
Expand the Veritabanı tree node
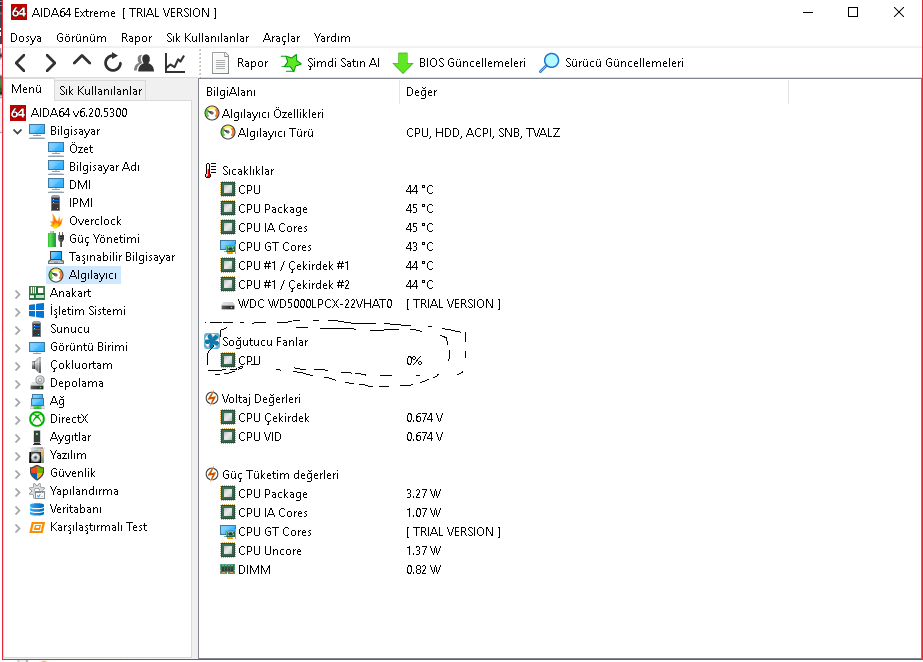point(18,510)
